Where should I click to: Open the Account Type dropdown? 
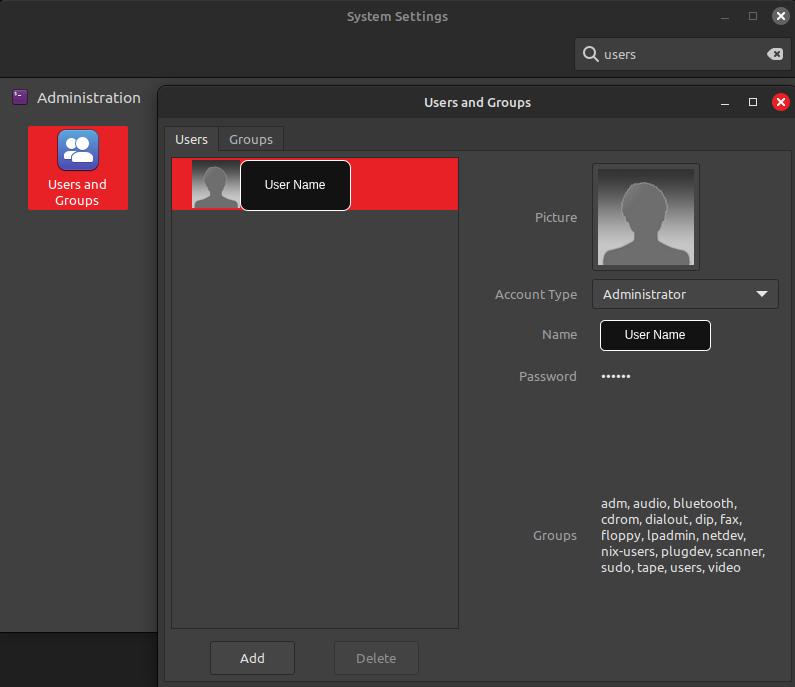pyautogui.click(x=684, y=294)
